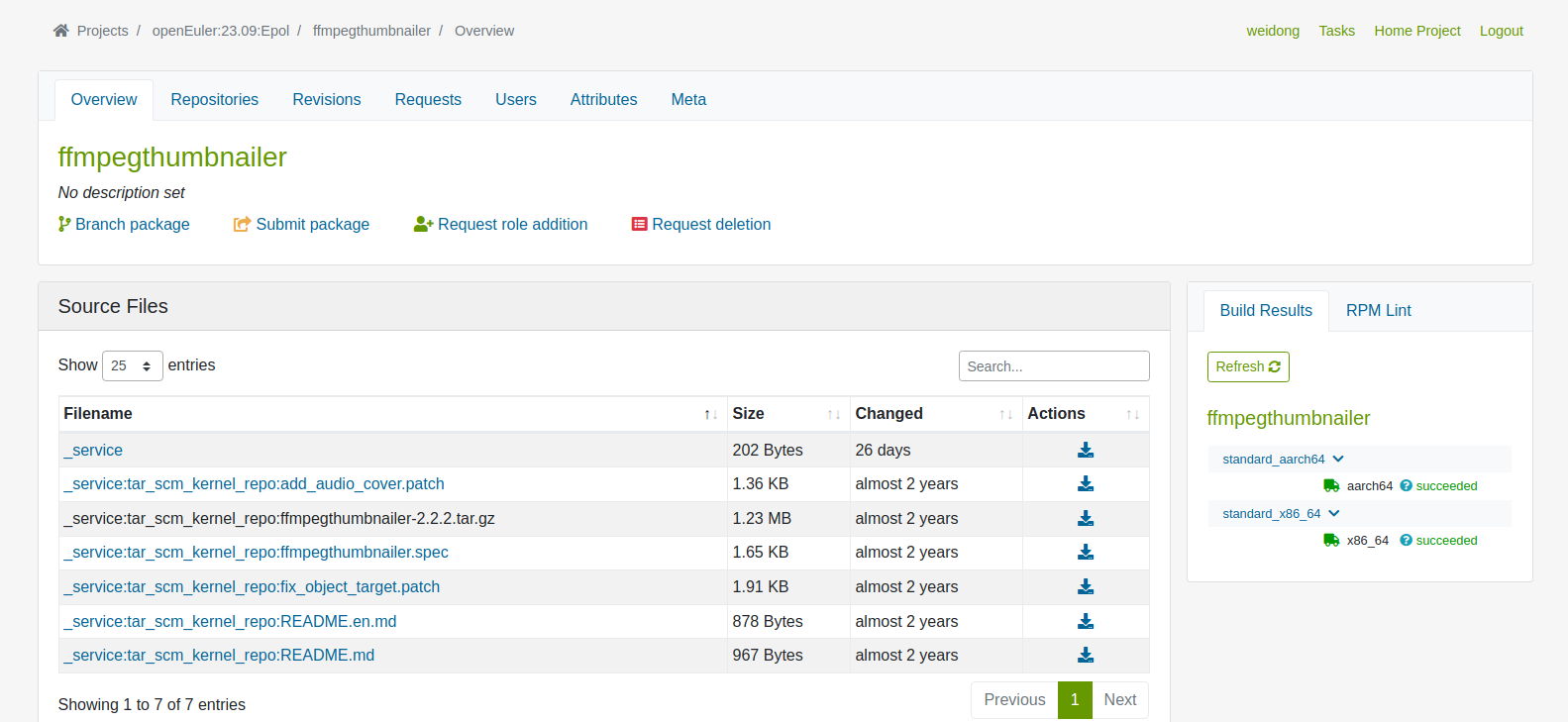Screen dimensions: 1568x722
Task: Open the Meta tab
Action: pos(688,100)
